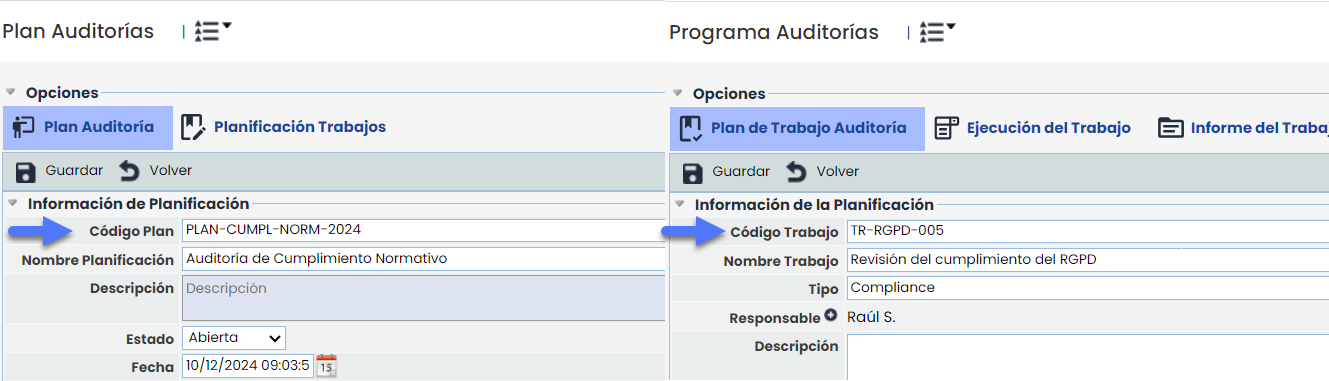Open the Informe del Trabajo tab
Viewport: 1329px width, 381px height.
click(1241, 128)
